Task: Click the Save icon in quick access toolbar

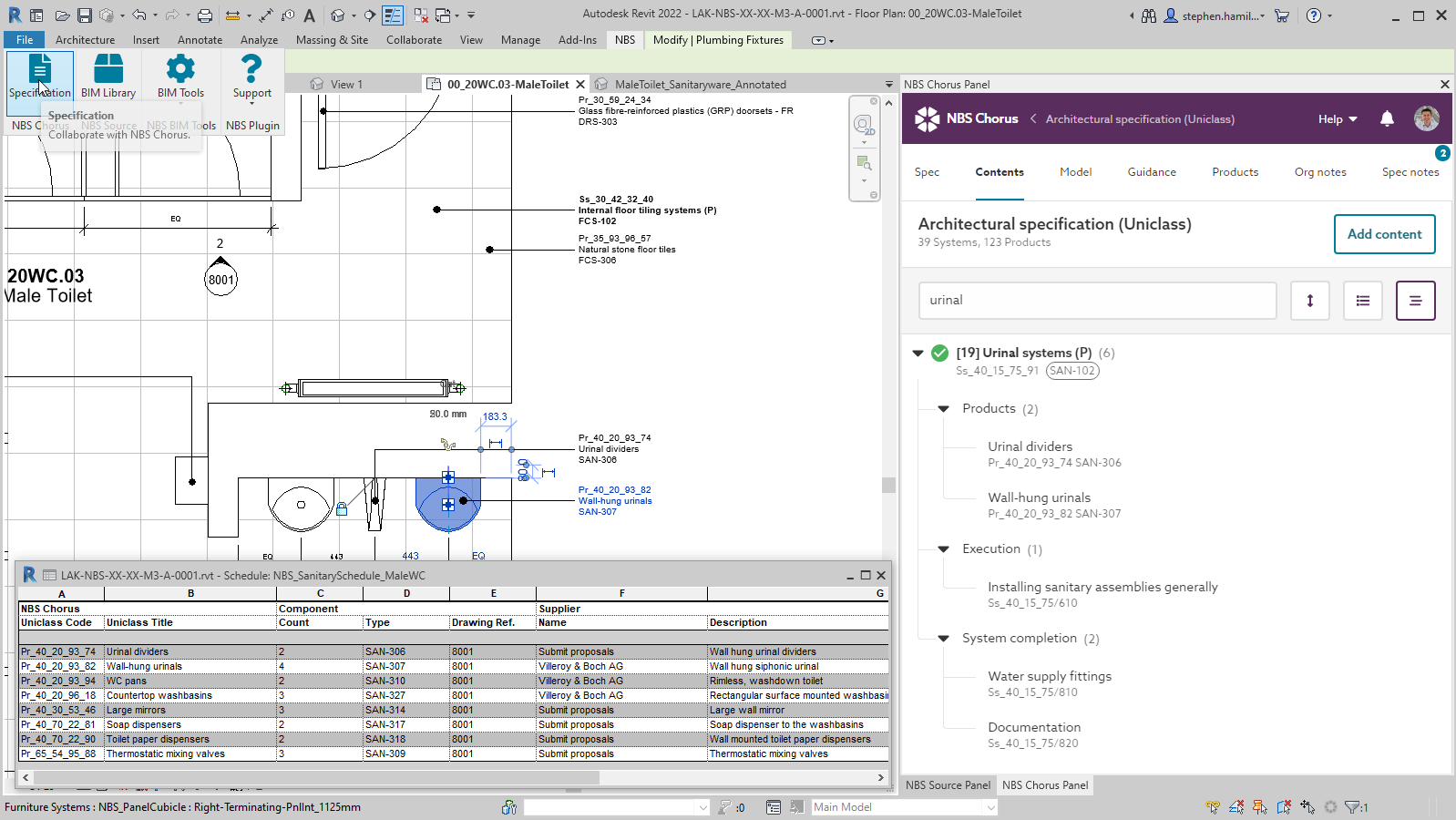Action: tap(84, 15)
